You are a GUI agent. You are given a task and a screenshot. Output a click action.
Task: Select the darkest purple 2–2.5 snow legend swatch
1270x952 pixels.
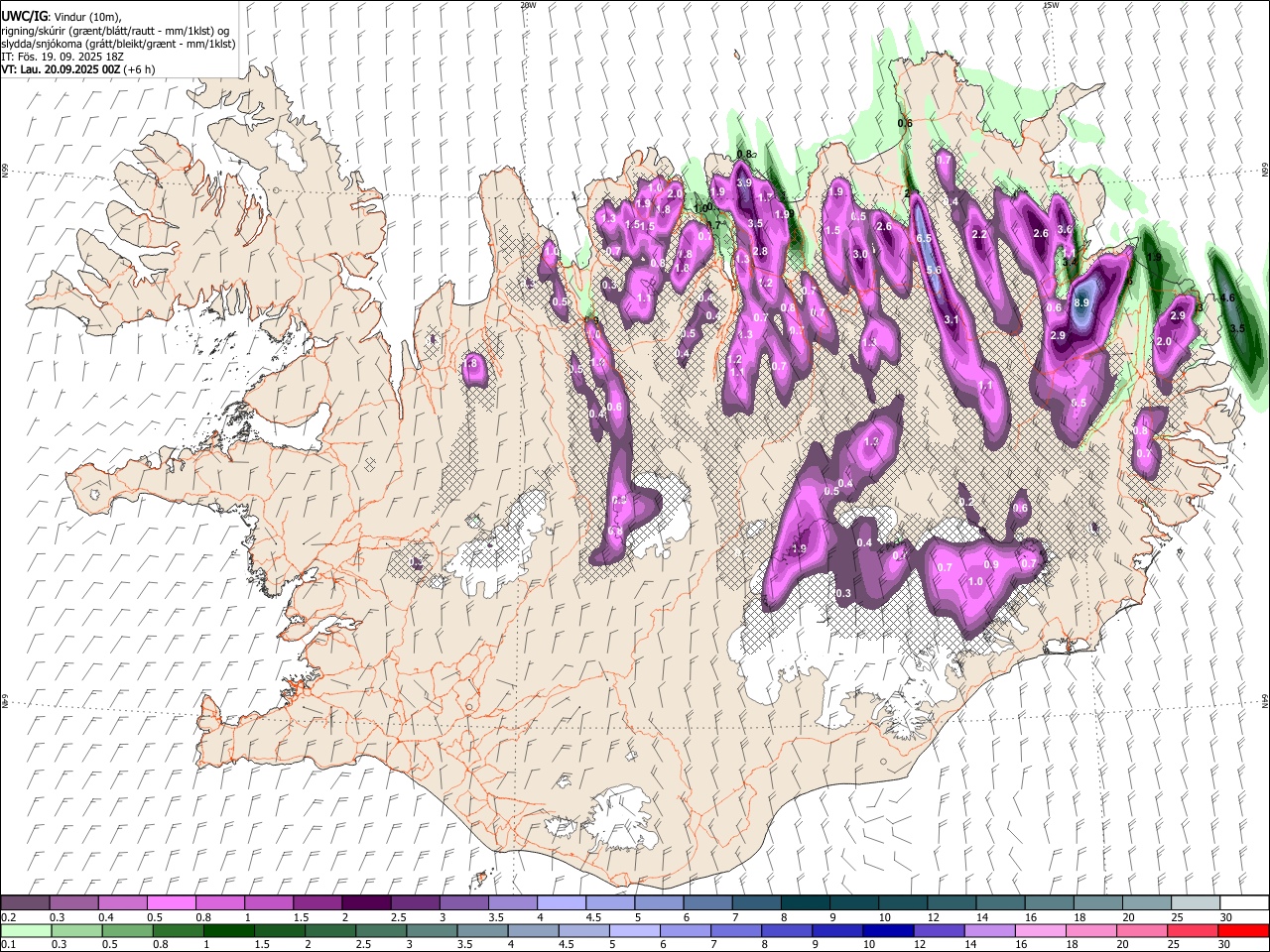(368, 903)
